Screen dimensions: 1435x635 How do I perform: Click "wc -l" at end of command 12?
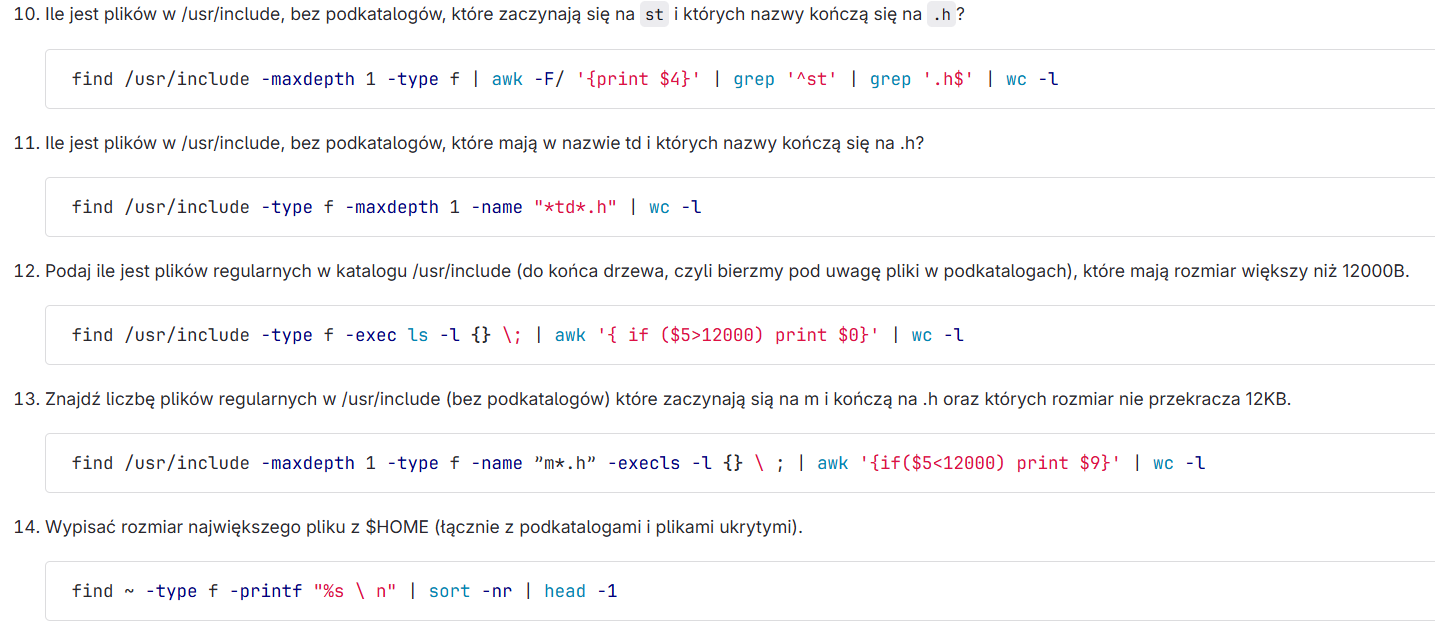937,335
